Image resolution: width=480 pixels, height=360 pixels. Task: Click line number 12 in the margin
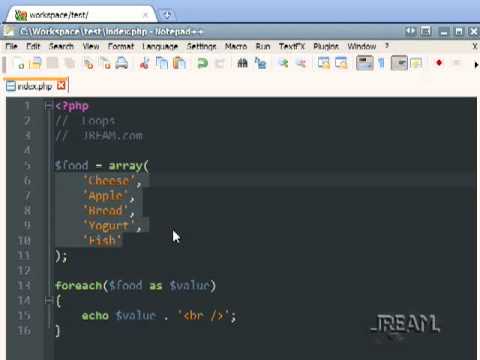[24, 270]
